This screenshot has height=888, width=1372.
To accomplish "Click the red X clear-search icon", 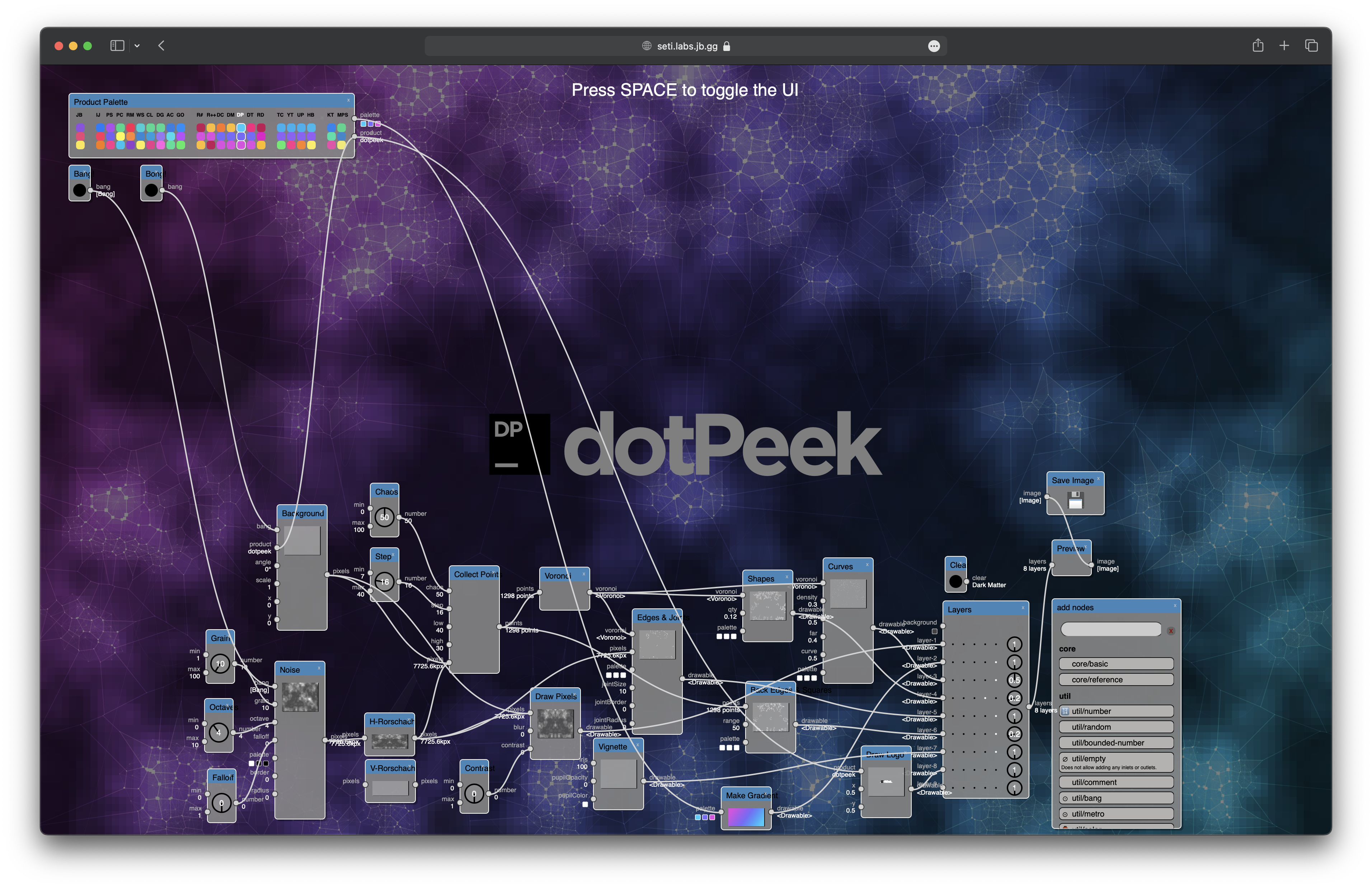I will click(x=1170, y=631).
